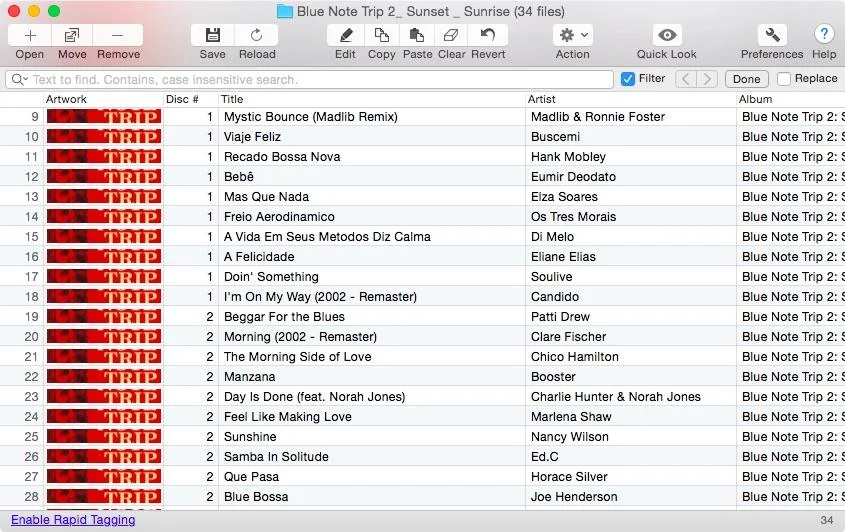845x532 pixels.
Task: Select title Recado Bossa Nova
Action: click(282, 157)
